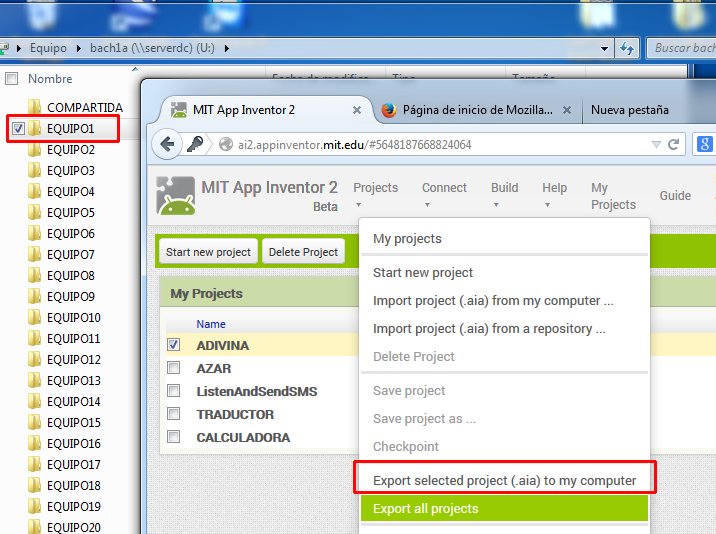Viewport: 716px width, 534px height.
Task: Click the Buscar search box in Explorer
Action: [x=682, y=48]
